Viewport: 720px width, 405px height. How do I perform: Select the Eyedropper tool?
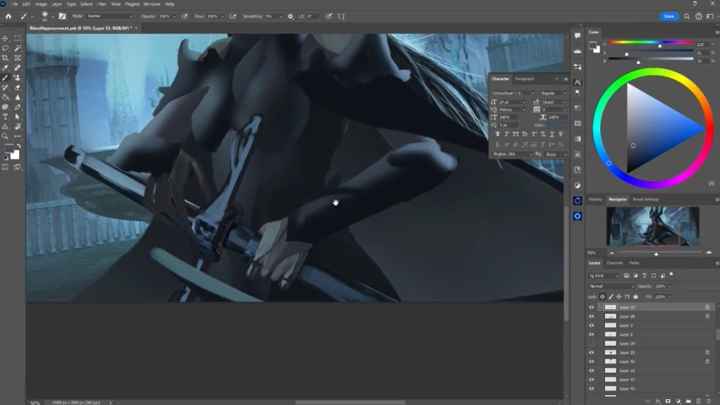pos(5,68)
